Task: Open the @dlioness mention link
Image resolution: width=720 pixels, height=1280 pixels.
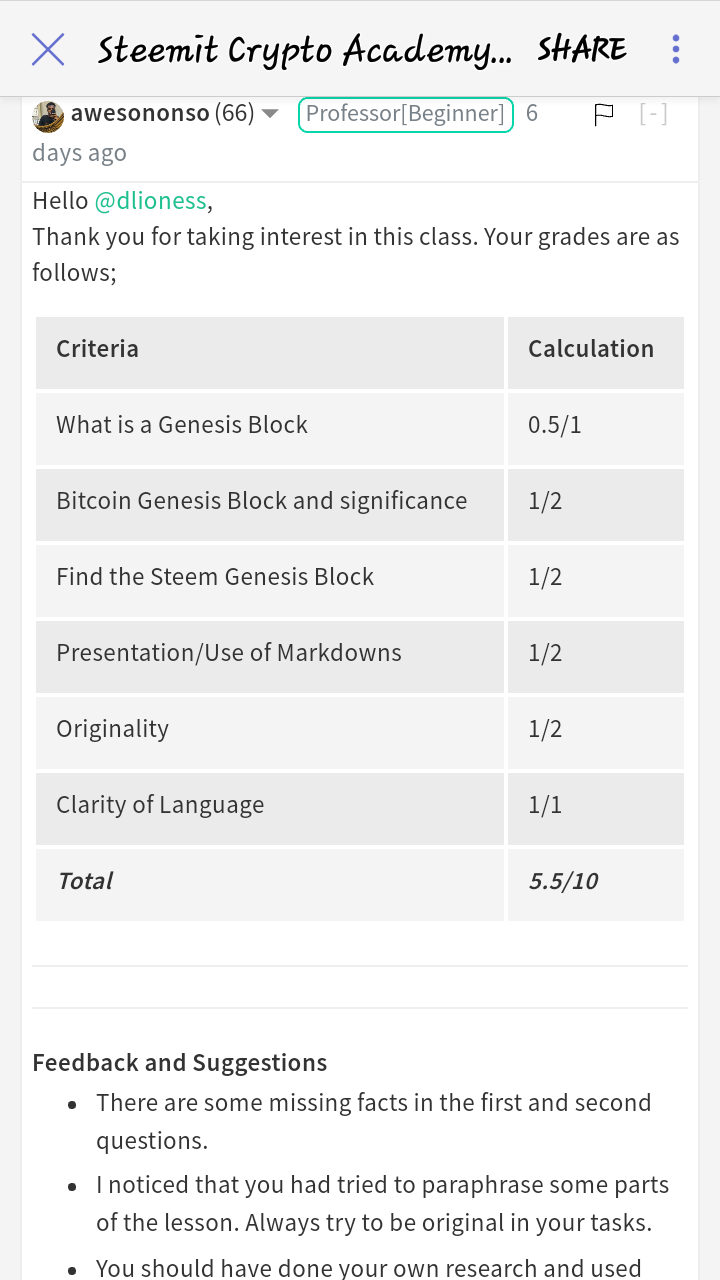Action: pyautogui.click(x=150, y=201)
